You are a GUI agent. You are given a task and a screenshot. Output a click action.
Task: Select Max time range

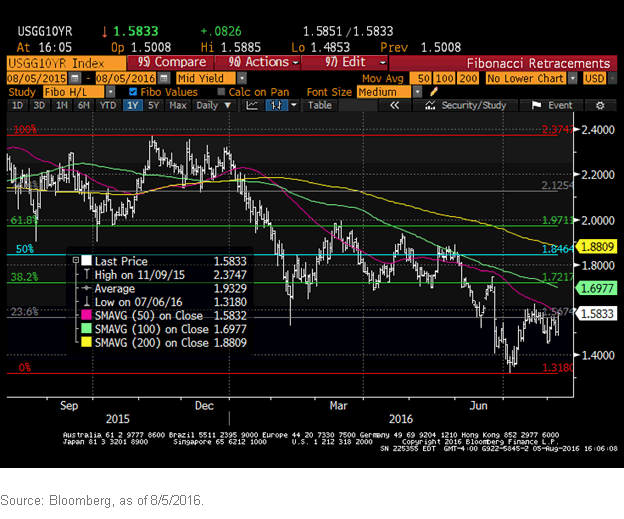[x=178, y=105]
